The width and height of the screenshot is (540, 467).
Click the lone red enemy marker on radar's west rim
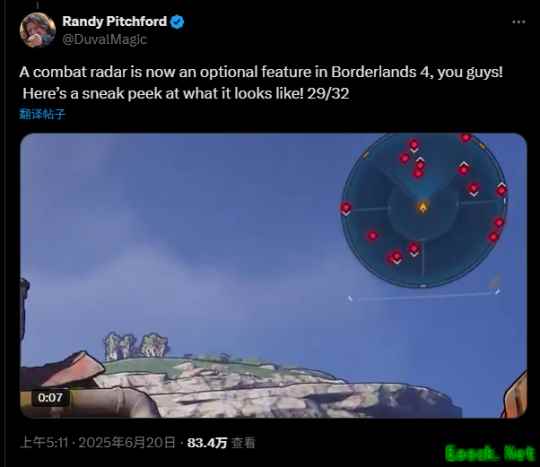[x=346, y=208]
